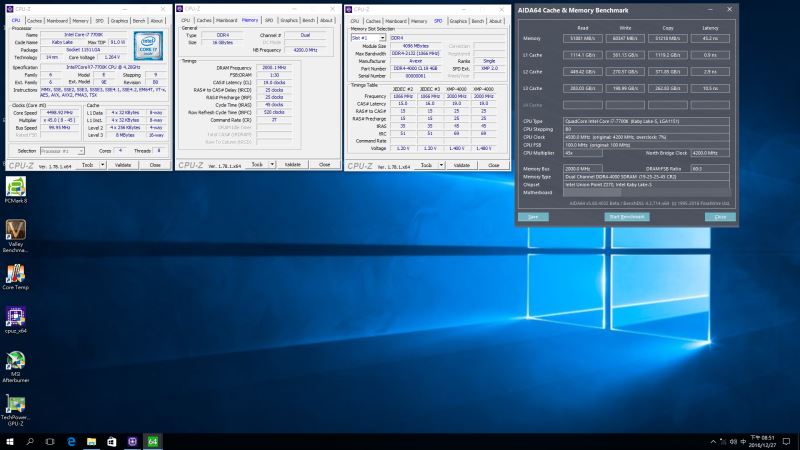Click Close button in the Memory CPU-Z window
Image resolution: width=800 pixels, height=450 pixels.
324,164
